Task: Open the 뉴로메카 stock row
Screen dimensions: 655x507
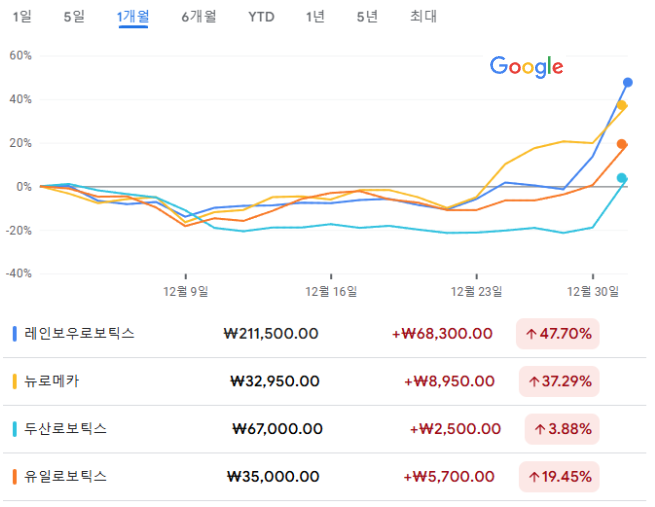Action: (x=325, y=381)
